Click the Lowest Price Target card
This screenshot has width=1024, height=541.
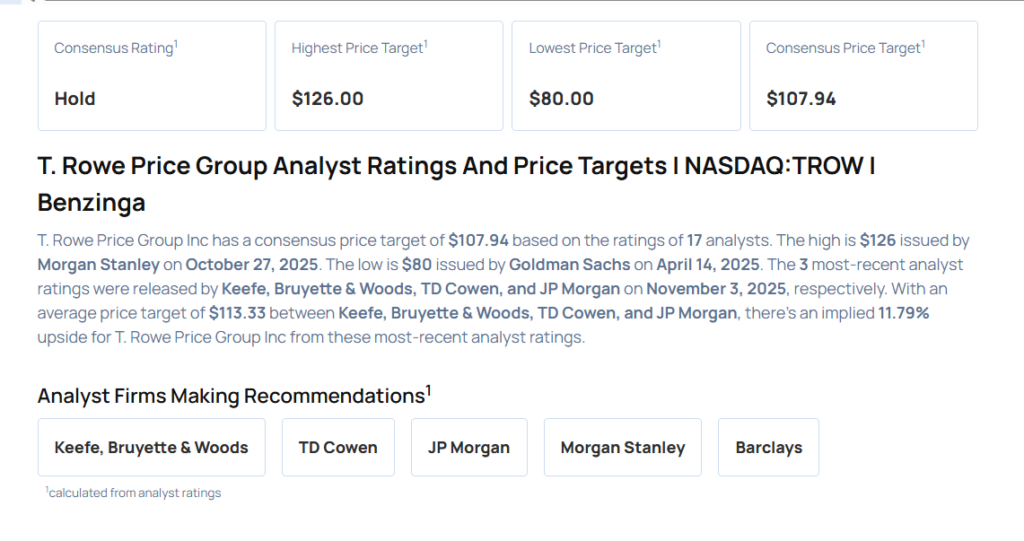[626, 75]
